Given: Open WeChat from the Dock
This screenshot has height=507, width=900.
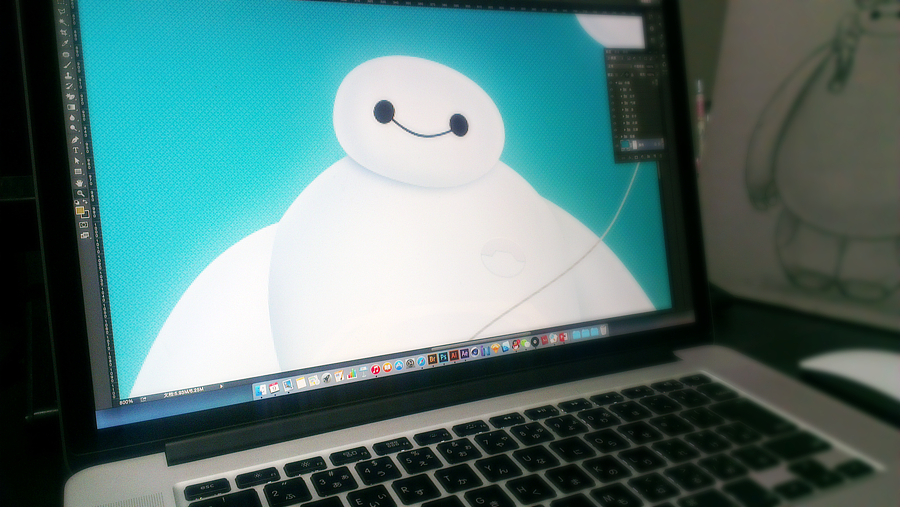Looking at the screenshot, I should pyautogui.click(x=525, y=343).
